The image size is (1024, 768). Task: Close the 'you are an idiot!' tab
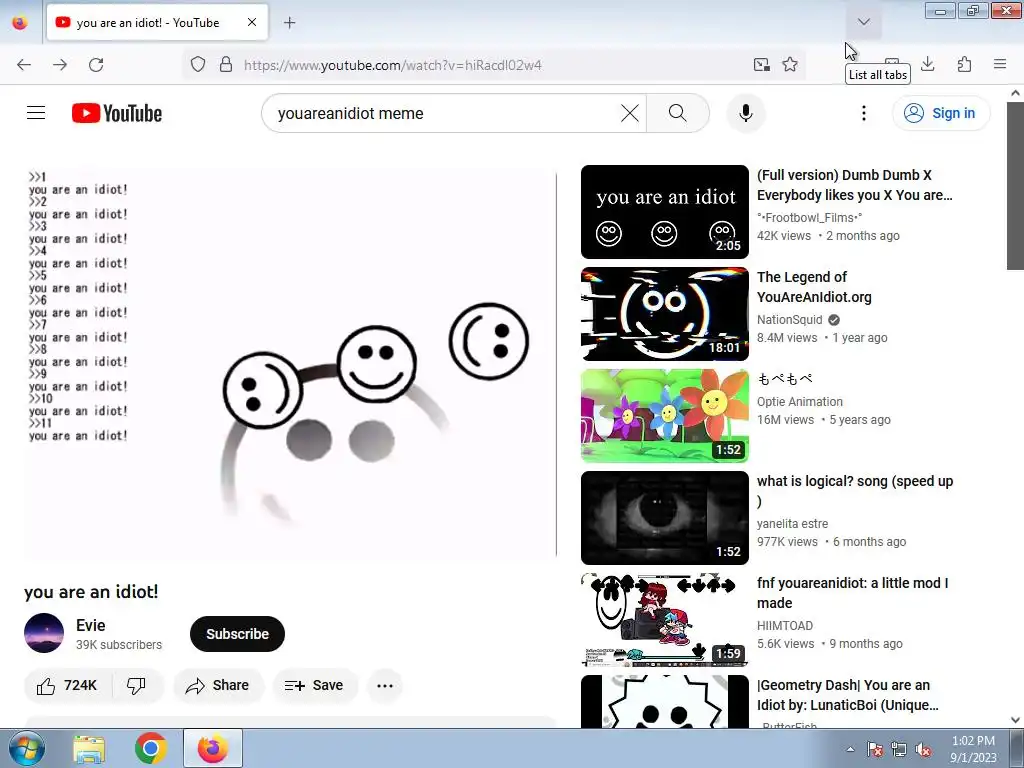pyautogui.click(x=252, y=22)
